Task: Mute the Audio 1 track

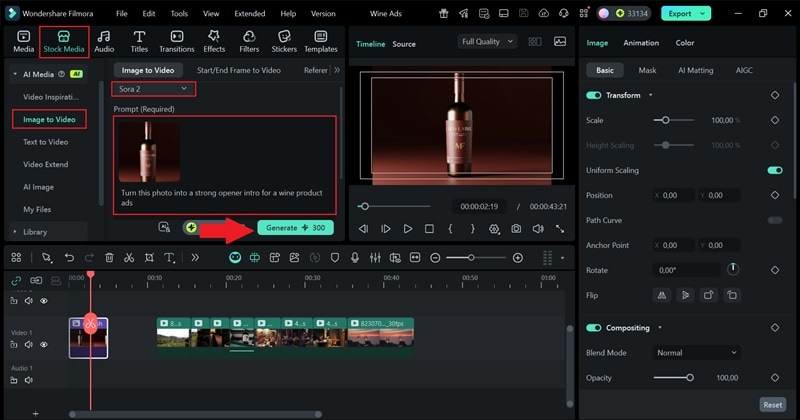Action: click(29, 380)
